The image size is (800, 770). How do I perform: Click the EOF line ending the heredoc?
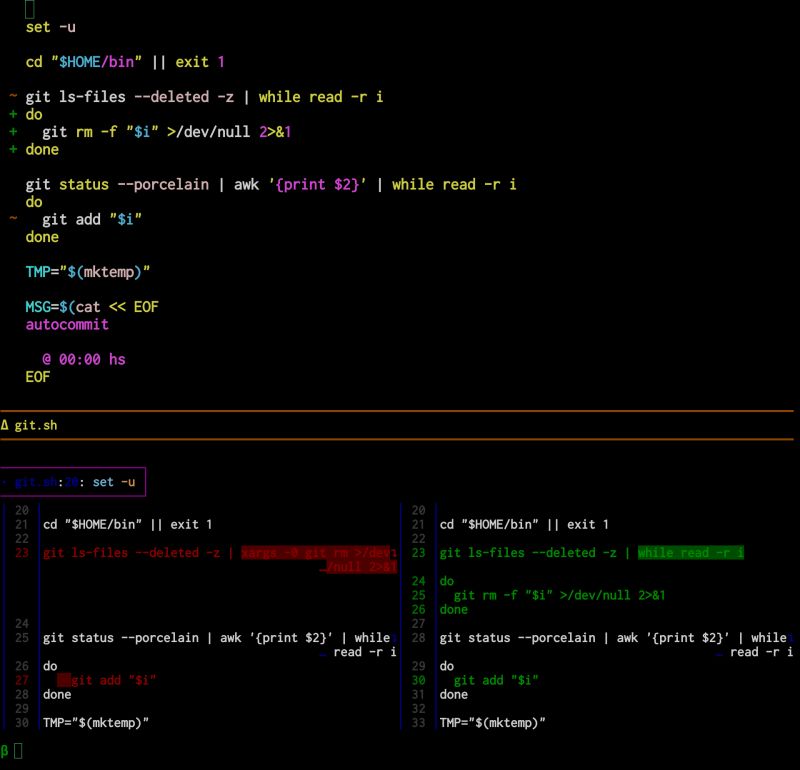[36, 377]
